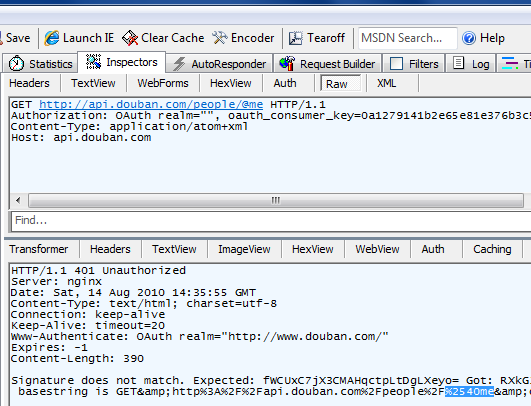Open the api.douban.com/people/@me link
The image size is (531, 406).
(x=151, y=104)
